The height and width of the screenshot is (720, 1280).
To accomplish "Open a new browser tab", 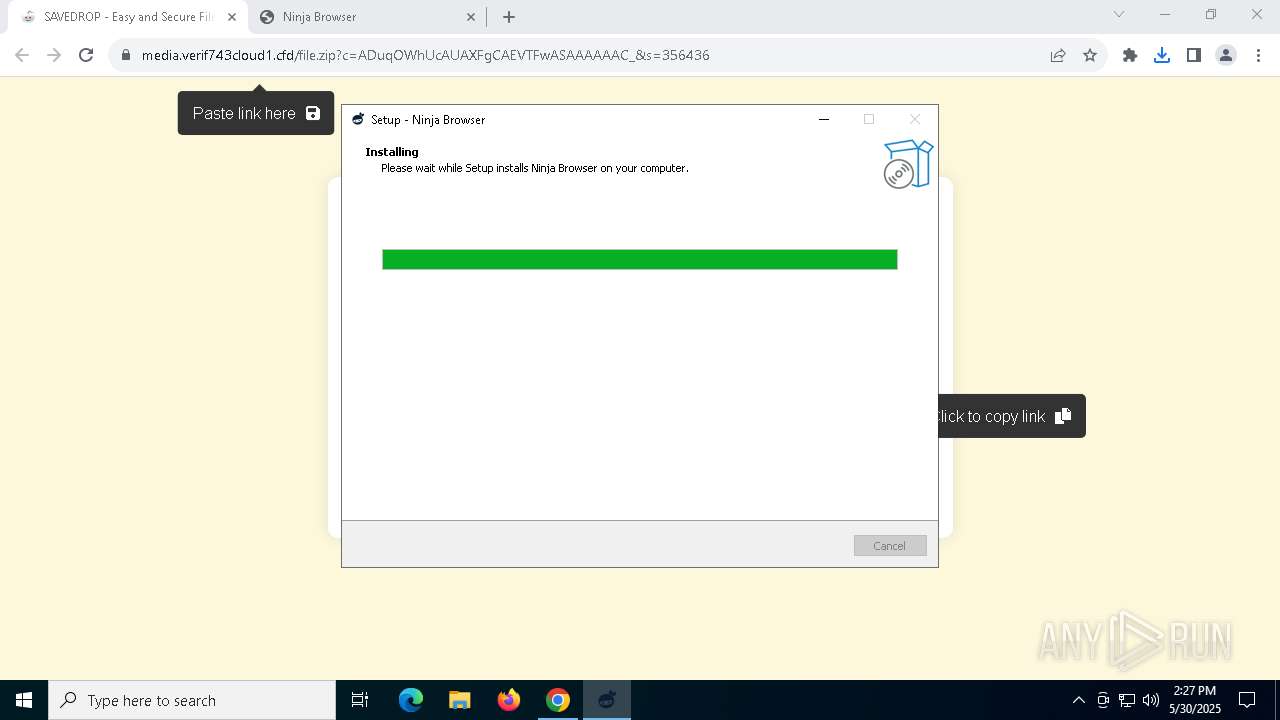I will click(x=509, y=17).
